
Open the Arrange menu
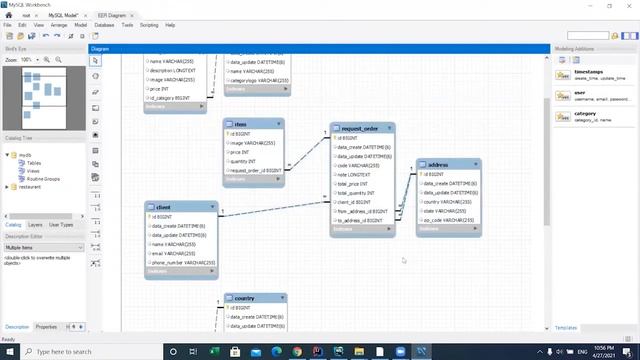[x=59, y=25]
